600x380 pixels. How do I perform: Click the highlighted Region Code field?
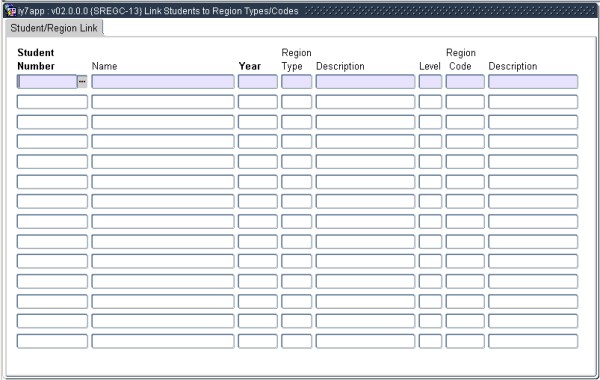pyautogui.click(x=465, y=82)
